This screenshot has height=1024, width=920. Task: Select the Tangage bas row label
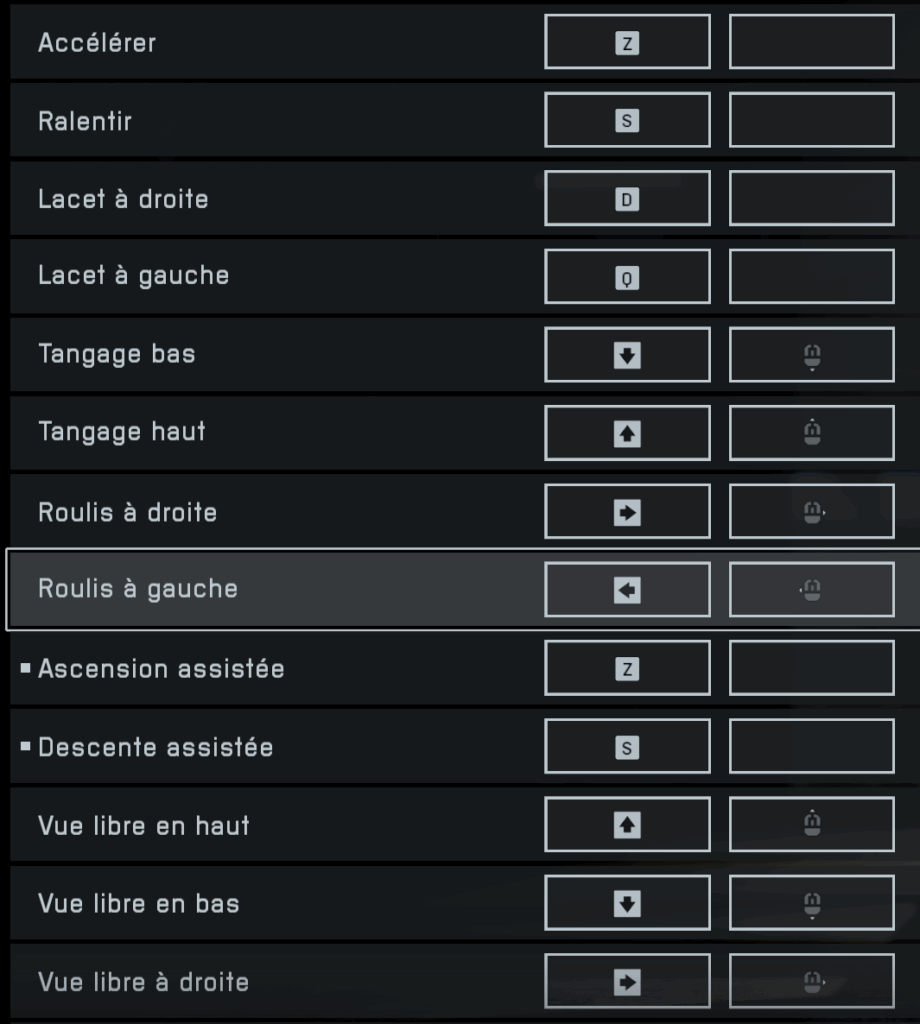pyautogui.click(x=117, y=354)
